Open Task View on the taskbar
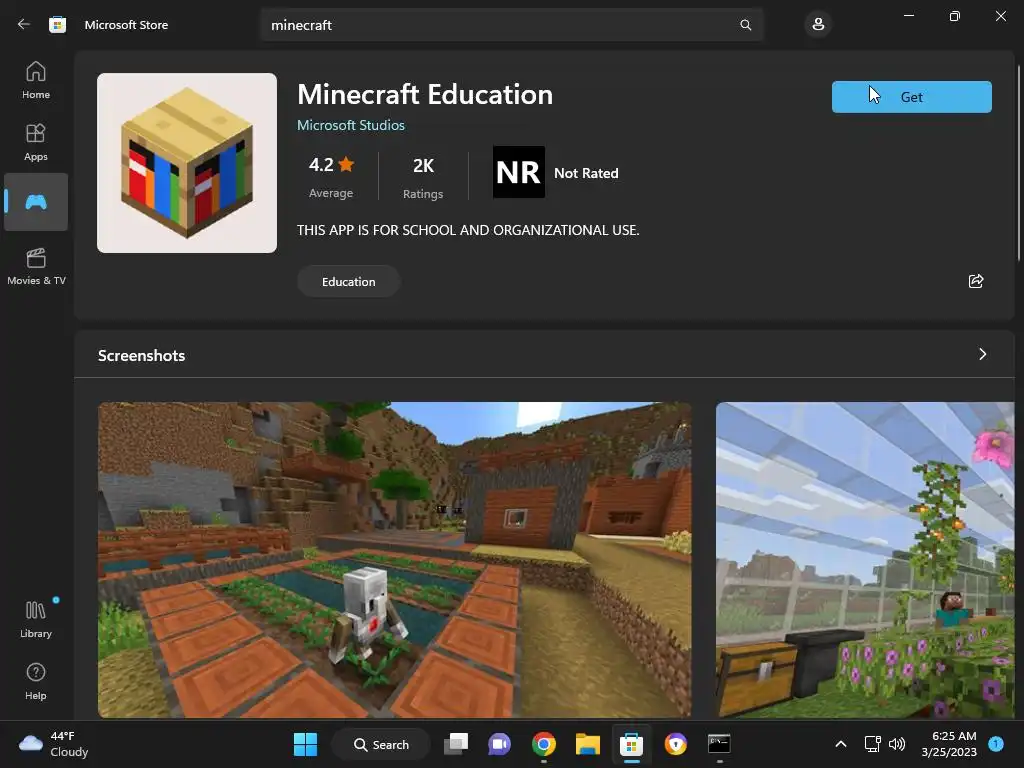 coord(456,744)
